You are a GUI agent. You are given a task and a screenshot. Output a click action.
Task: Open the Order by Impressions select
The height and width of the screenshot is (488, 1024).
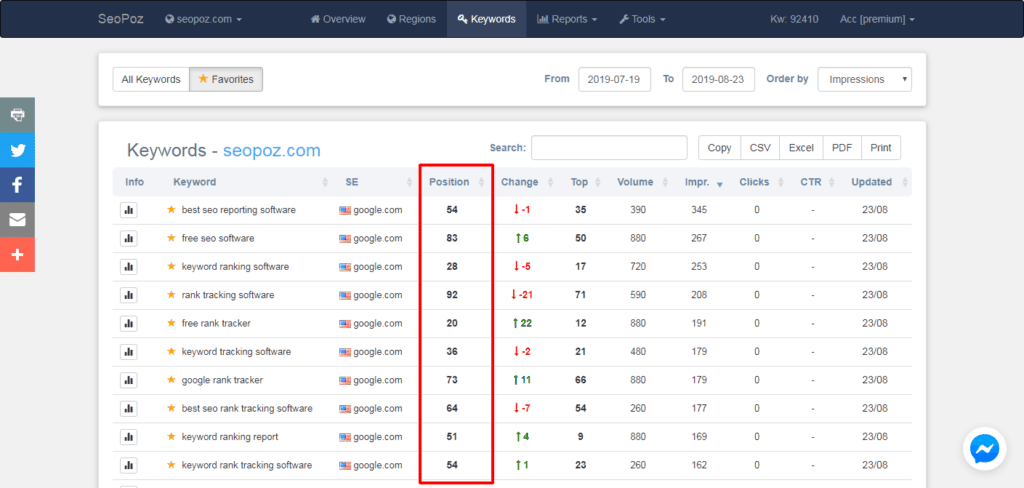865,79
